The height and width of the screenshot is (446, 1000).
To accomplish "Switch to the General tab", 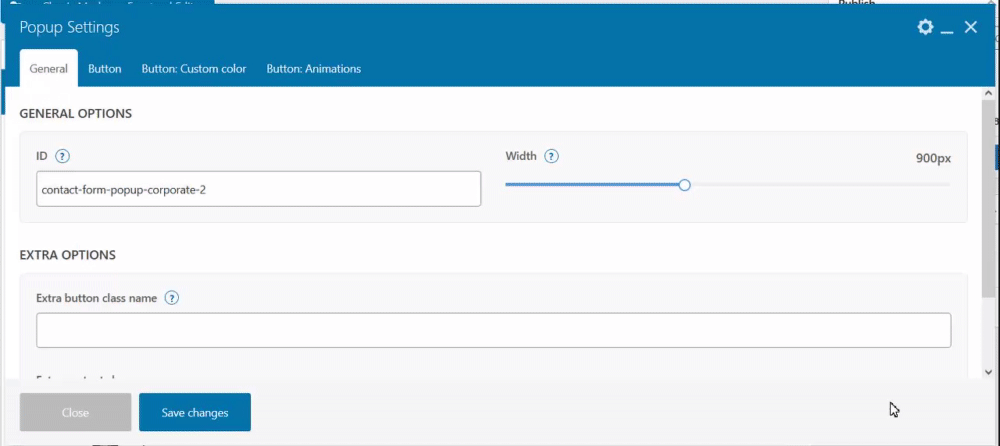I will tap(48, 69).
